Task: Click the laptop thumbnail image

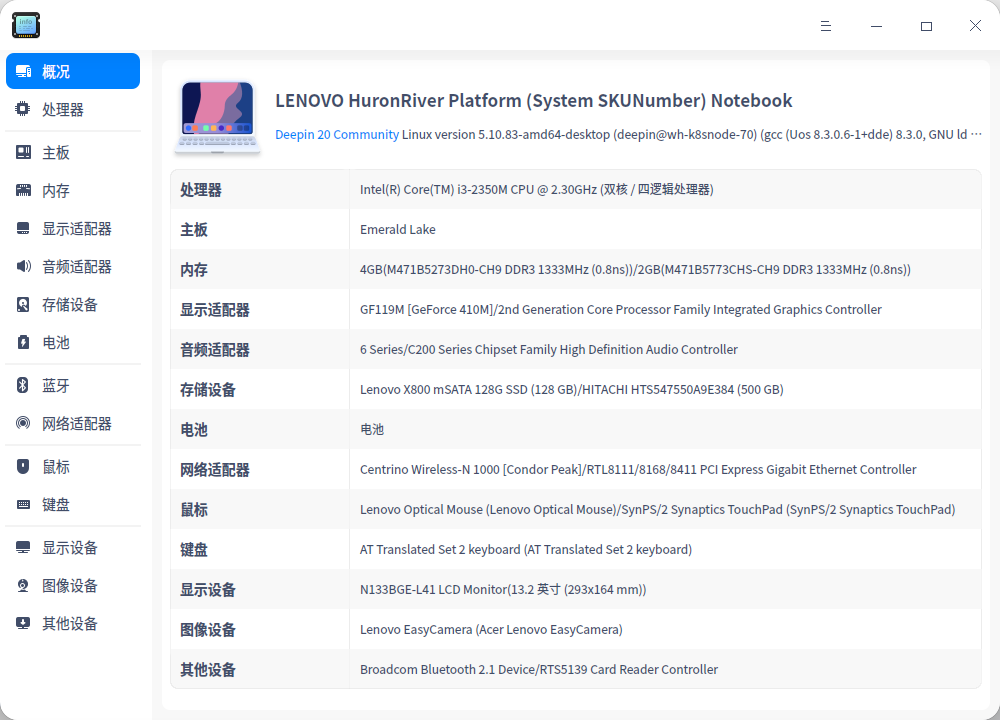Action: 217,117
